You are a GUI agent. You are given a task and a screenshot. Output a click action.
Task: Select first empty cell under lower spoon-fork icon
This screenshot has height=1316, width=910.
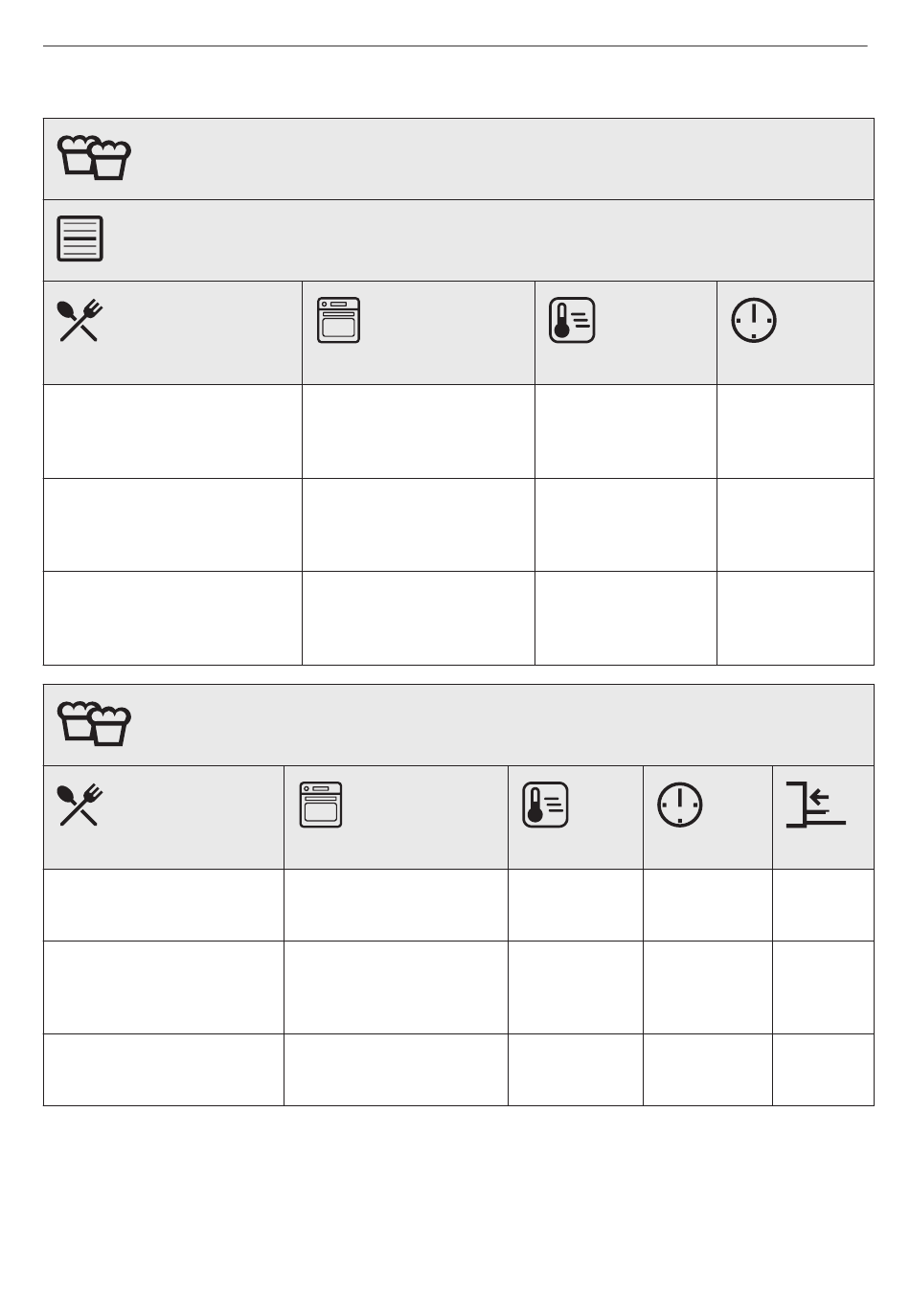tap(164, 905)
